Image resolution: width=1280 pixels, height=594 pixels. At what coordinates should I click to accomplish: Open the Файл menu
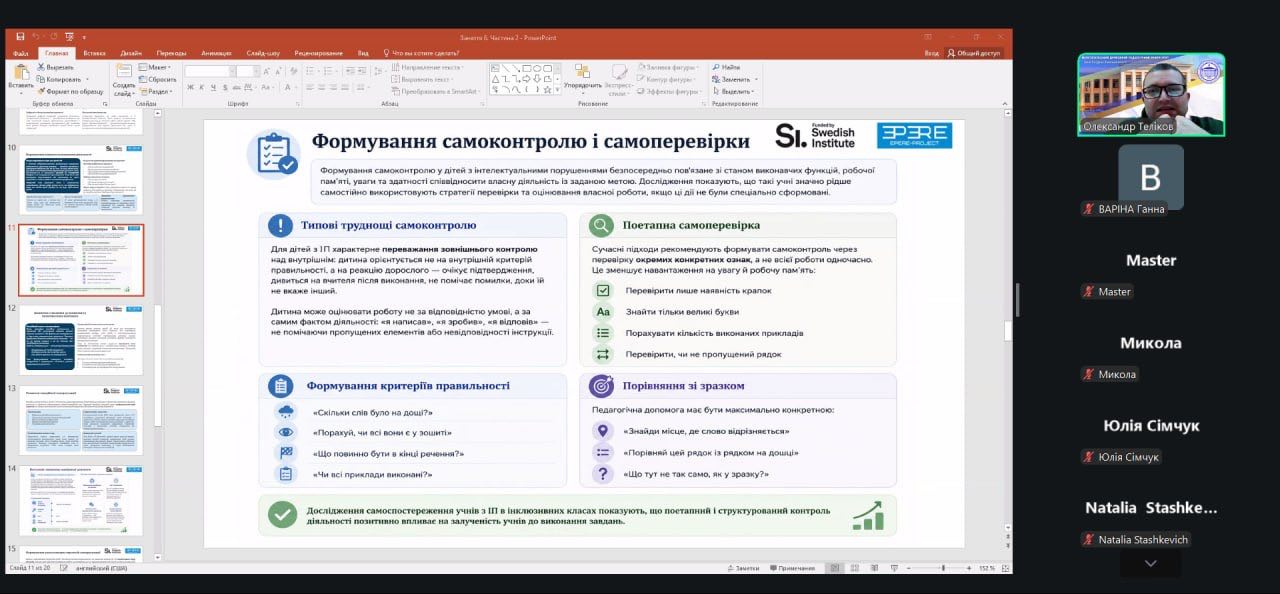[20, 53]
